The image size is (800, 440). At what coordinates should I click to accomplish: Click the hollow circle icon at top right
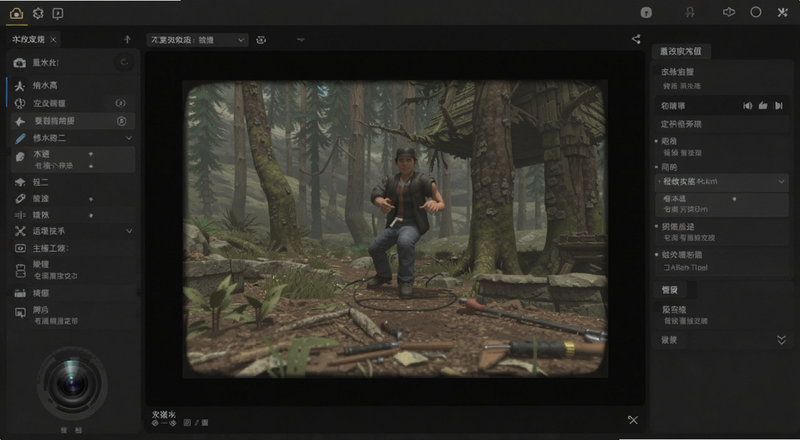pyautogui.click(x=756, y=12)
